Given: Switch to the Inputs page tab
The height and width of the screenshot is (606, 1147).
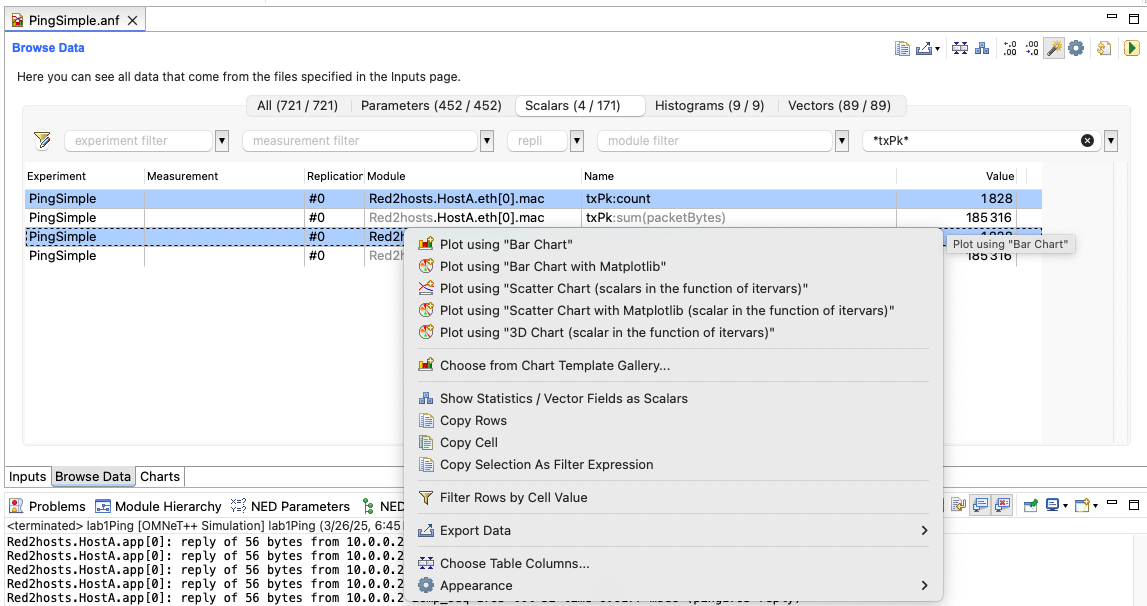Looking at the screenshot, I should 28,476.
